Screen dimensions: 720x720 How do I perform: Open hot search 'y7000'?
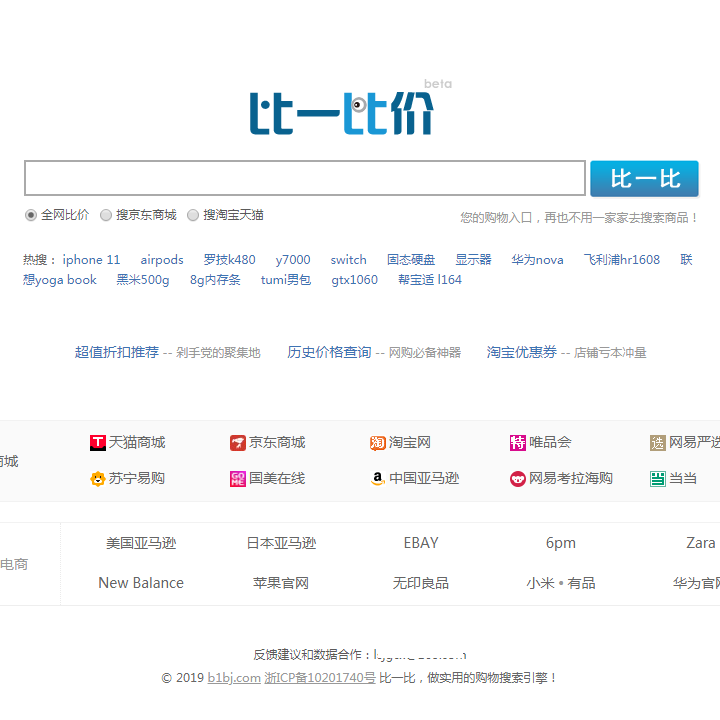point(293,260)
